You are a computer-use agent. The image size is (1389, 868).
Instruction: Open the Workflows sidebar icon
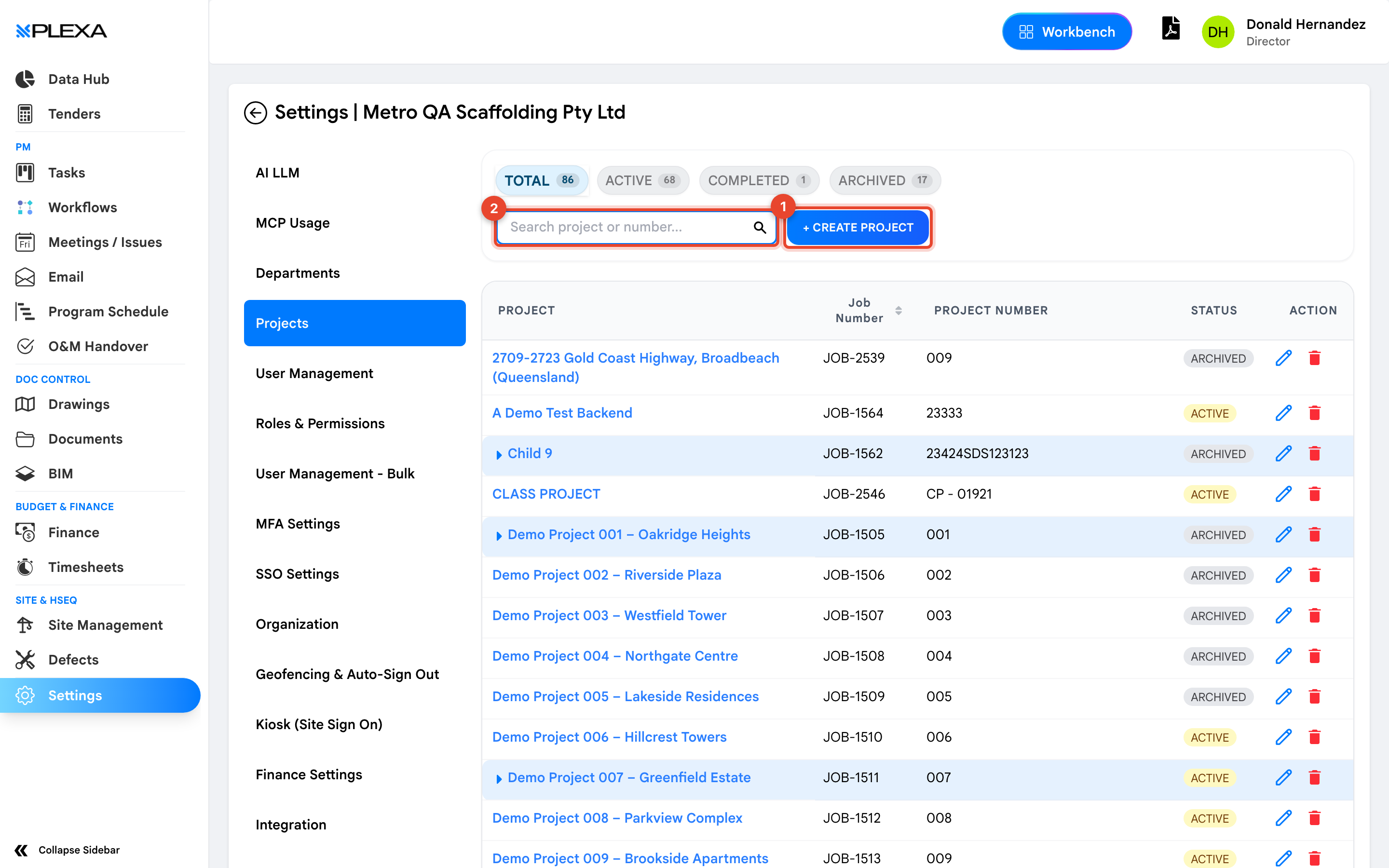click(x=25, y=207)
